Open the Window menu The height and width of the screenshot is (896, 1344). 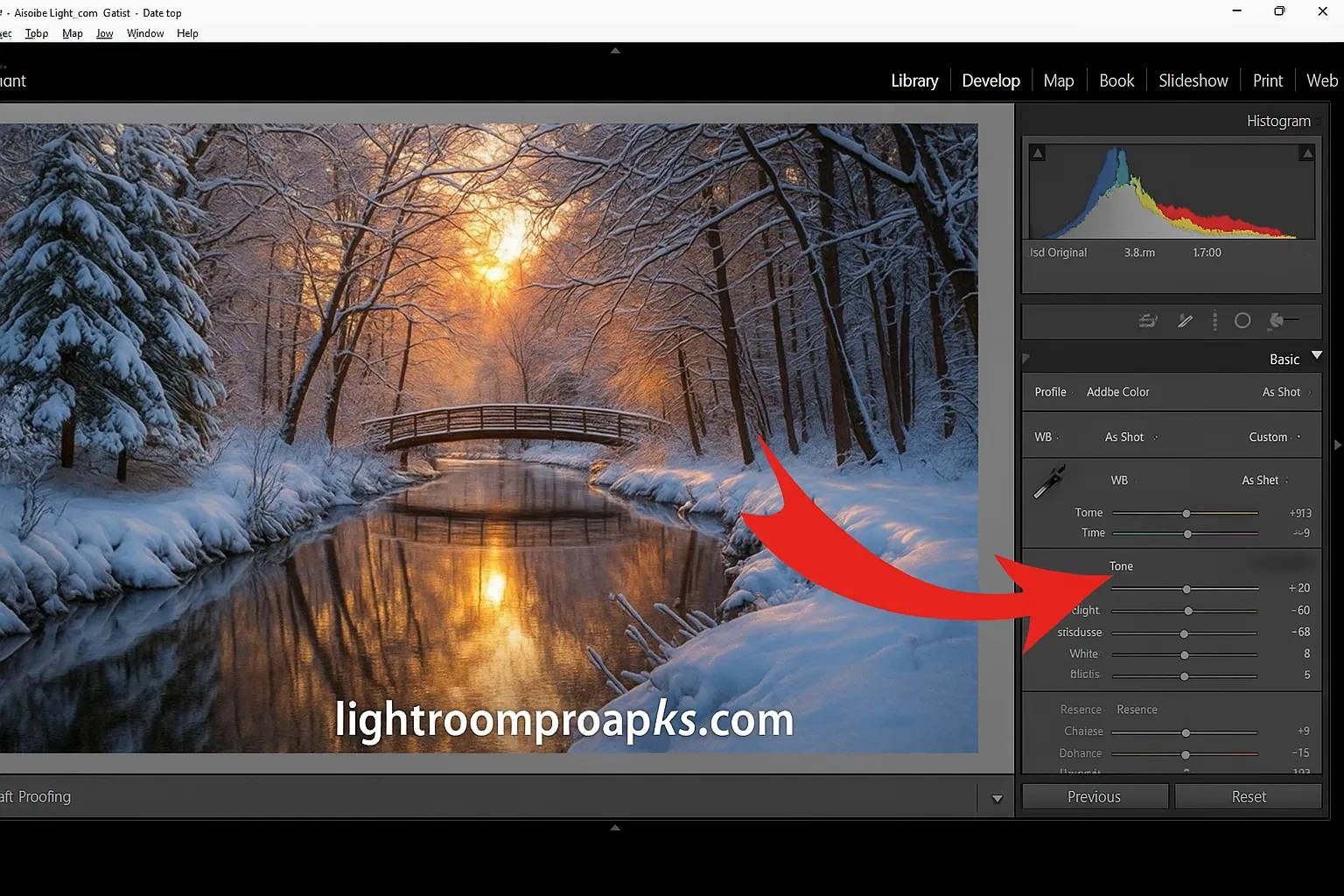(x=144, y=33)
